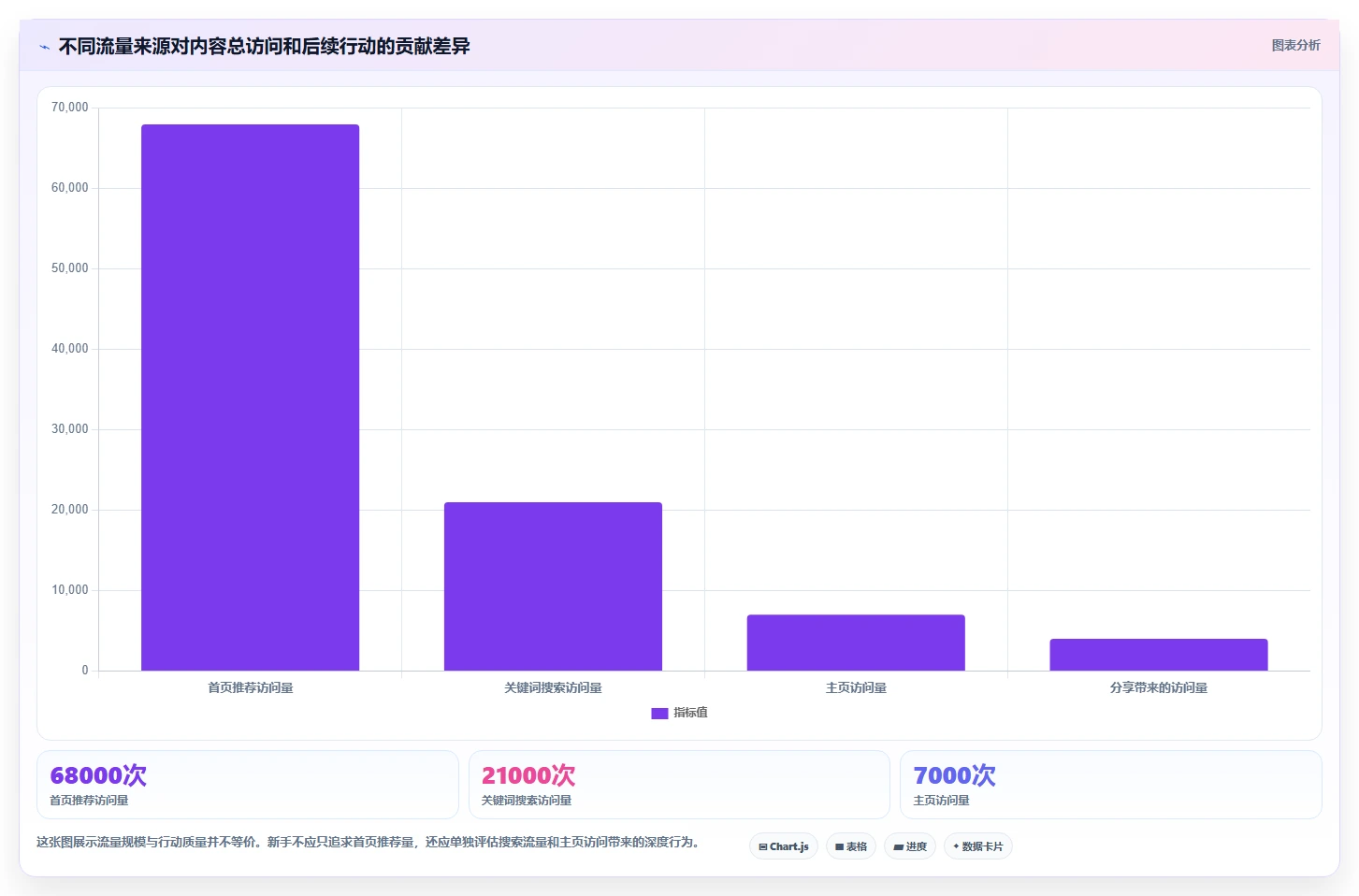
Task: Click the 指标值 legend label
Action: [x=690, y=713]
